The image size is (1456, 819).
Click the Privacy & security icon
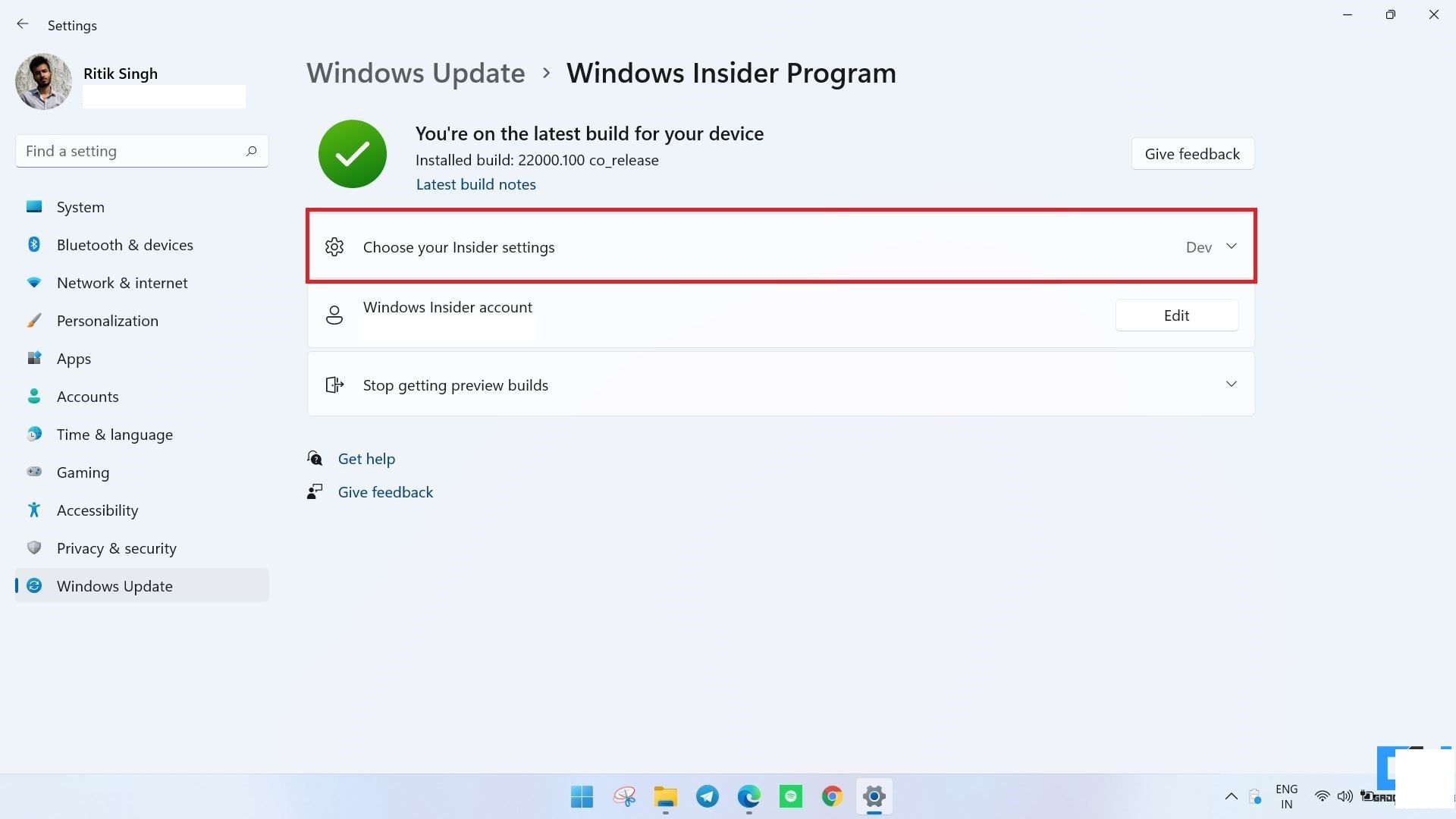35,548
